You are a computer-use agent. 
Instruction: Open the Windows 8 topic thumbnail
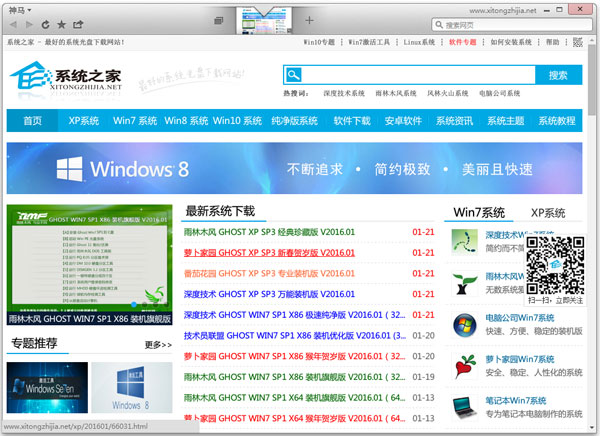pos(132,387)
